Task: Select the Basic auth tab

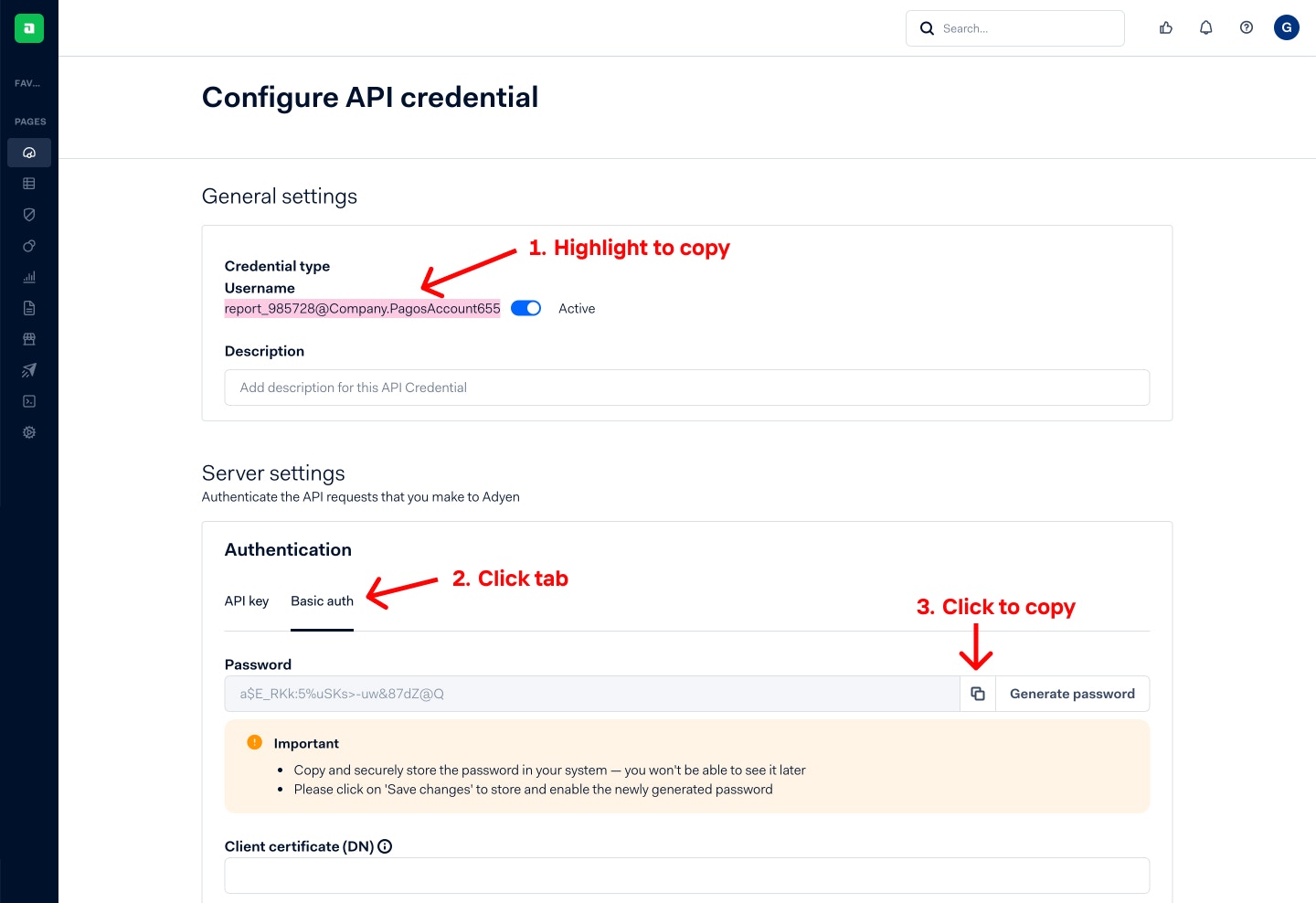Action: [322, 601]
